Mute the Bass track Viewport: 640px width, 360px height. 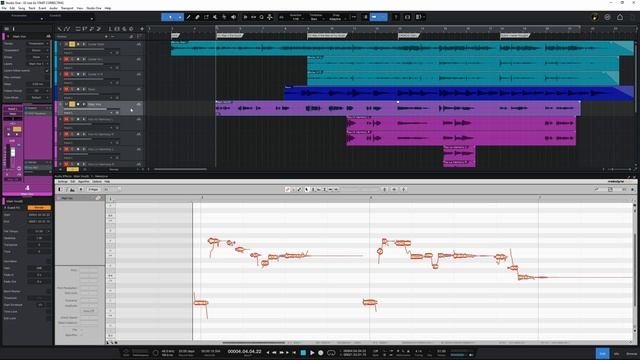[x=66, y=89]
